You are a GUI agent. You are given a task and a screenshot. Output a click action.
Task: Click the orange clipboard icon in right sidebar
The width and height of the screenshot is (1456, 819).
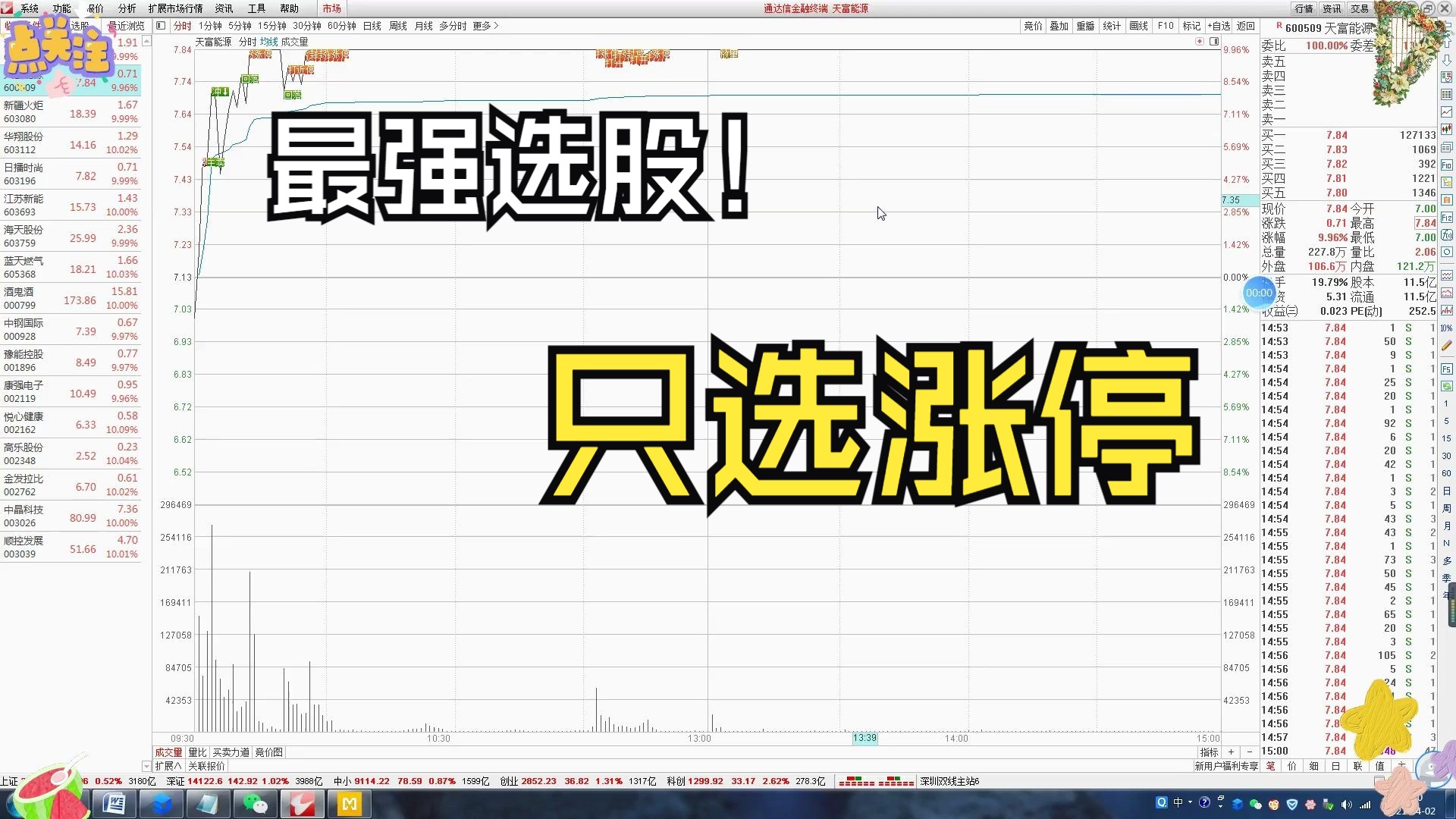tap(1447, 197)
